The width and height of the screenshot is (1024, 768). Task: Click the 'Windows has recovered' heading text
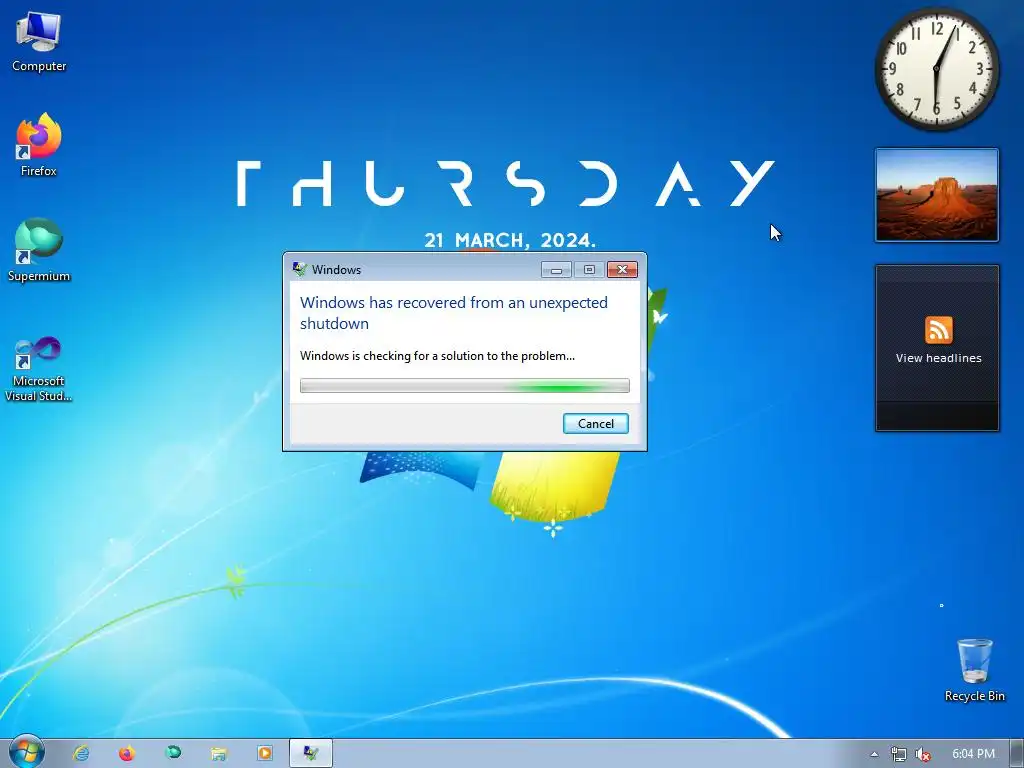point(454,313)
